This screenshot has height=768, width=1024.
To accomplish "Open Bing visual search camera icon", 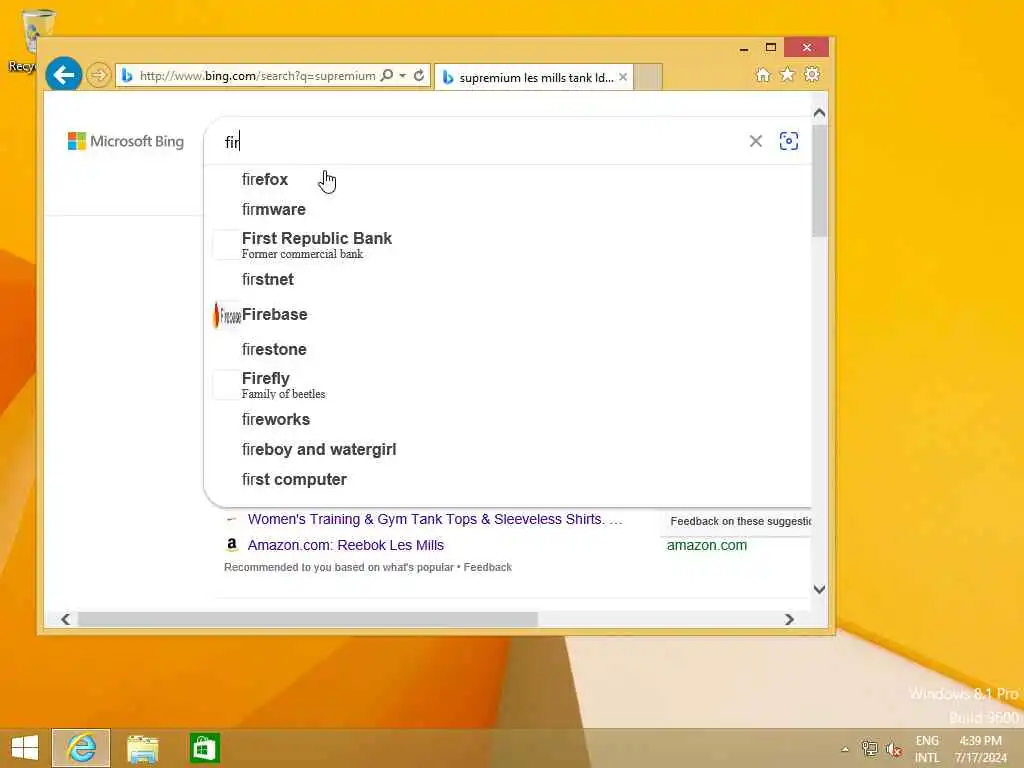I will (x=789, y=141).
